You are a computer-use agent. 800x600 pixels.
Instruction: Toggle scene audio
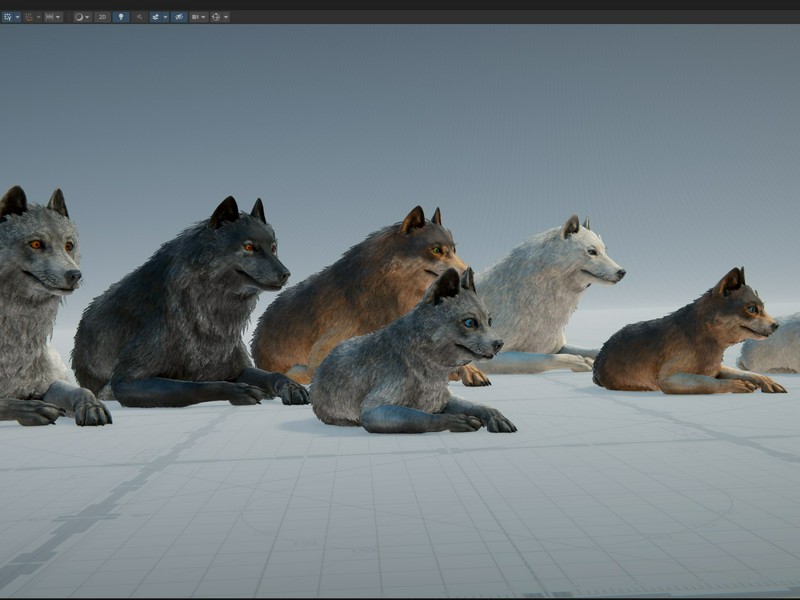pyautogui.click(x=139, y=17)
